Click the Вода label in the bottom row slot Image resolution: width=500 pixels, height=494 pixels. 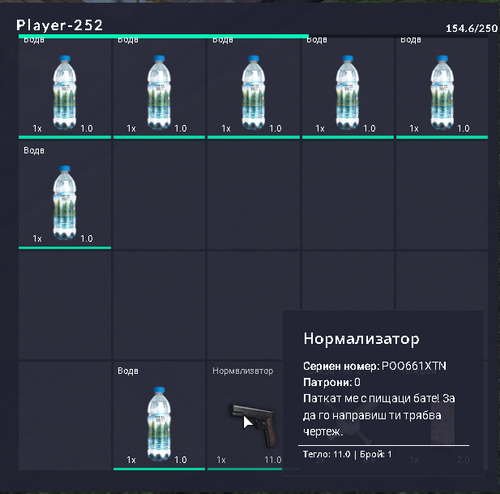tap(128, 371)
